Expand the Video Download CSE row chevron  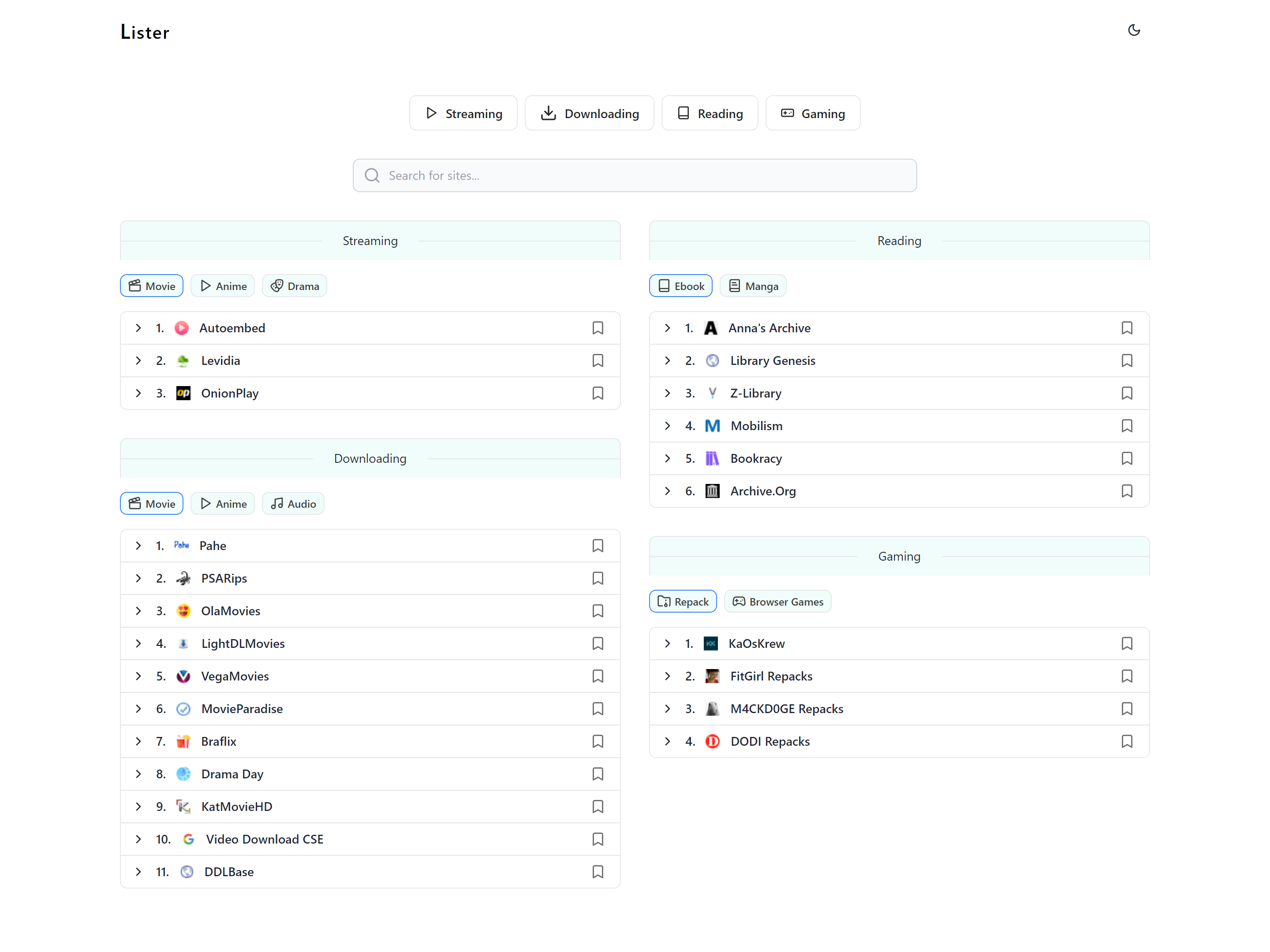pos(138,840)
